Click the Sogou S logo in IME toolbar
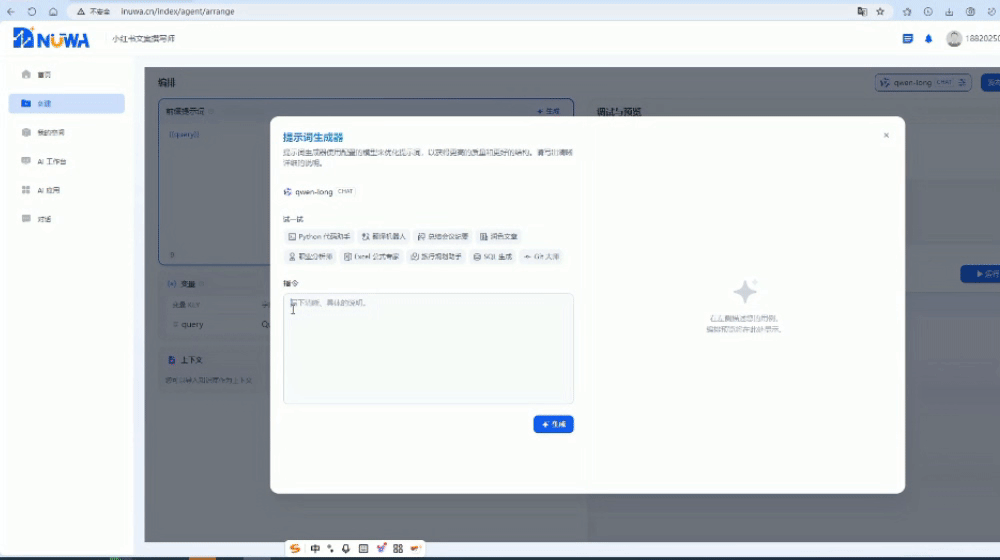This screenshot has height=560, width=1000. [x=295, y=549]
